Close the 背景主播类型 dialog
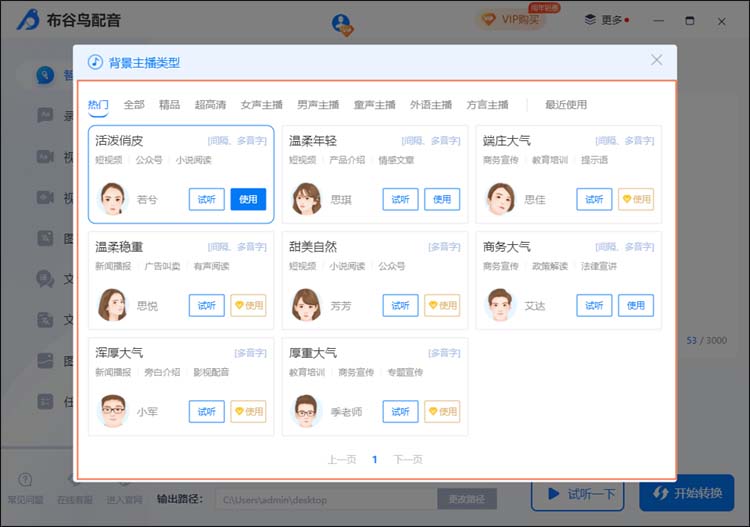The width and height of the screenshot is (750, 527). click(x=656, y=60)
